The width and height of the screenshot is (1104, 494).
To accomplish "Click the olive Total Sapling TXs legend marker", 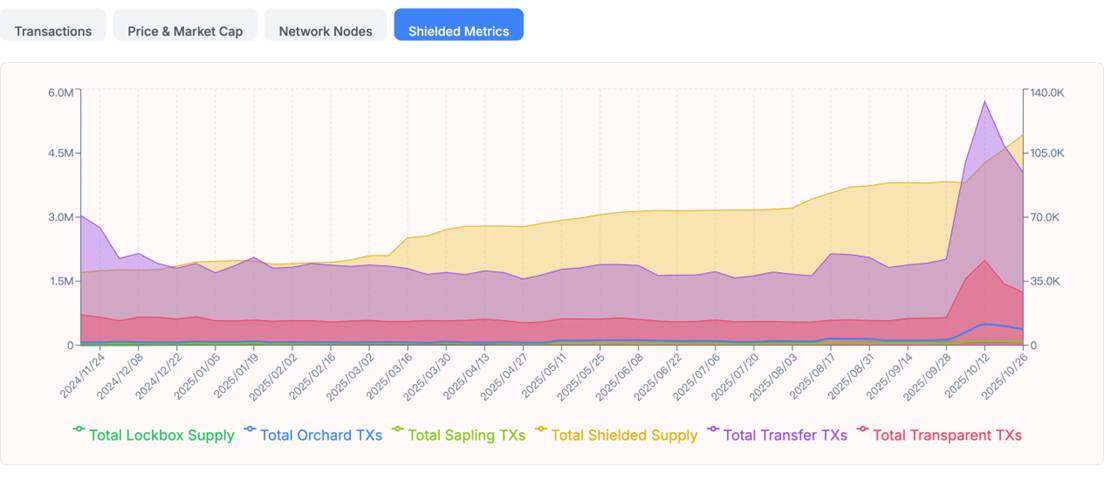I will click(398, 430).
